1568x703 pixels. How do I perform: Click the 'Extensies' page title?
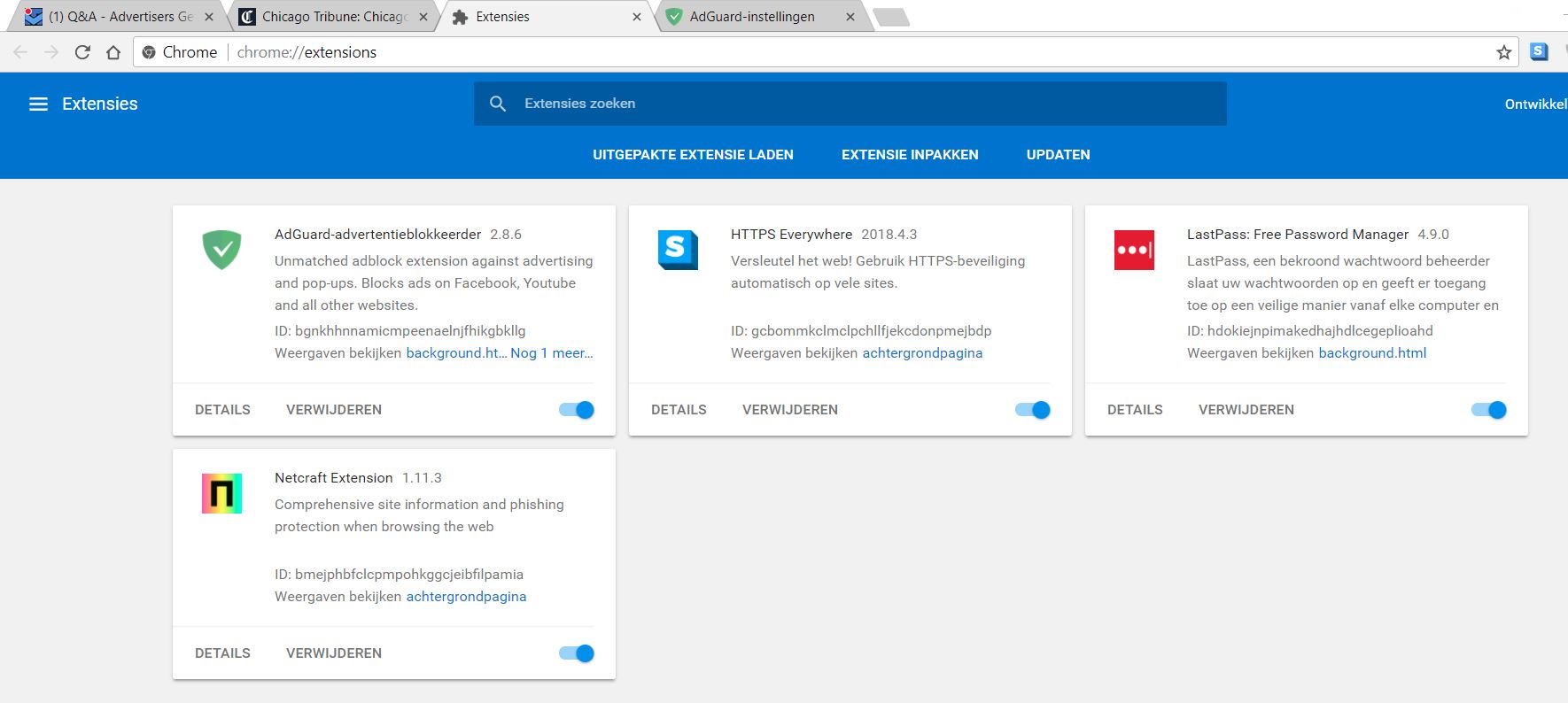[x=100, y=104]
